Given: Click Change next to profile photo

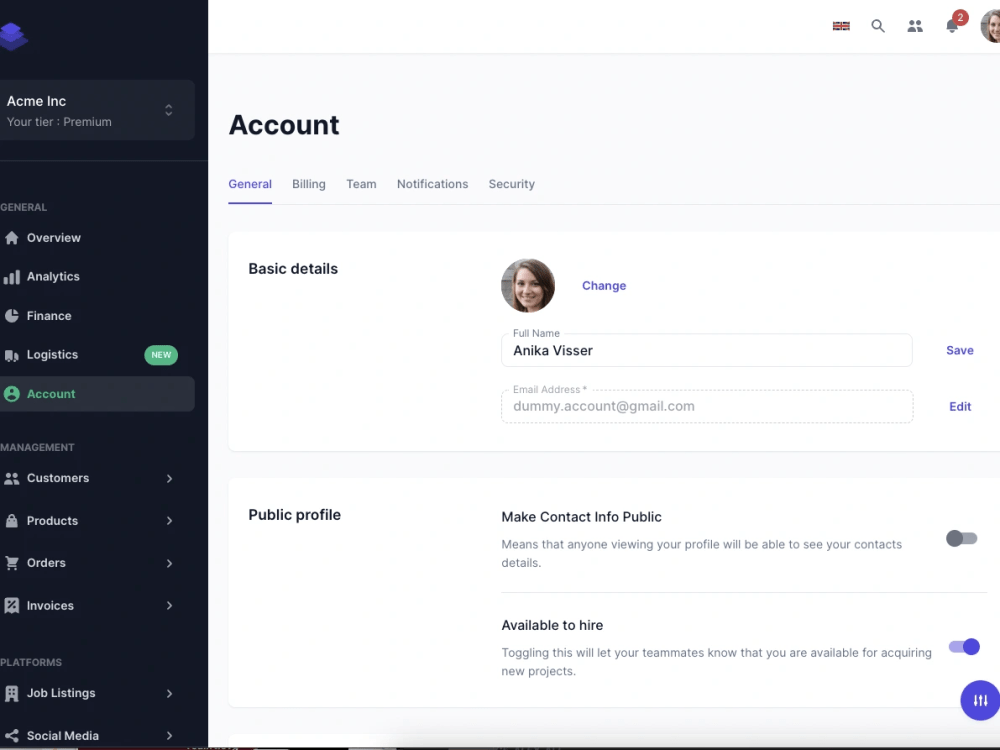Looking at the screenshot, I should [604, 286].
